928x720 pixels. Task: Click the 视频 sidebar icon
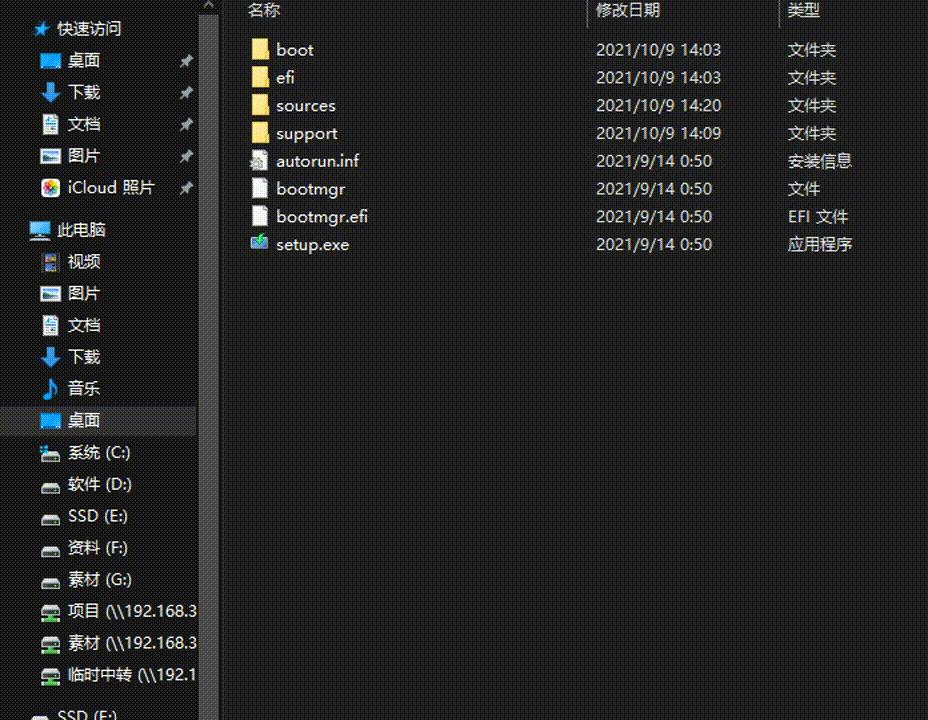(x=49, y=261)
